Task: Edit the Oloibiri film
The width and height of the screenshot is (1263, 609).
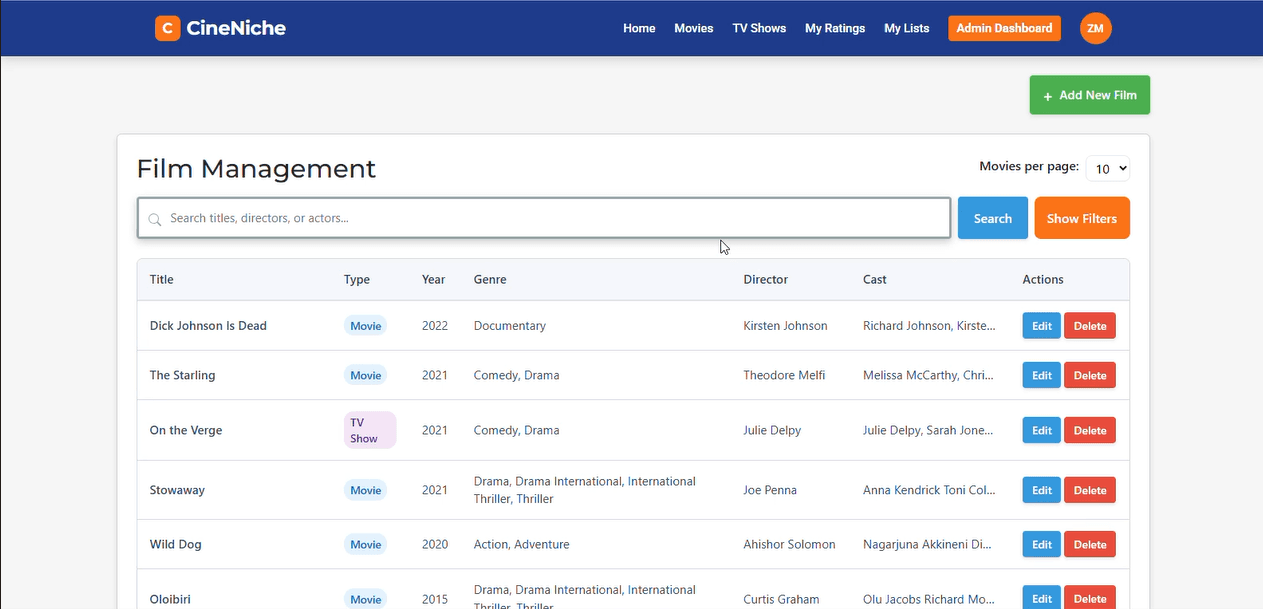Action: click(1041, 598)
